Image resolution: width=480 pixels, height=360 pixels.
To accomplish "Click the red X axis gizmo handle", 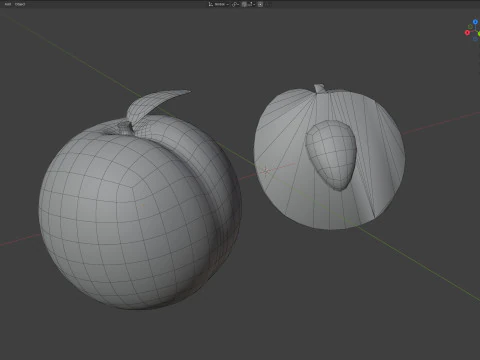I will 467,33.
